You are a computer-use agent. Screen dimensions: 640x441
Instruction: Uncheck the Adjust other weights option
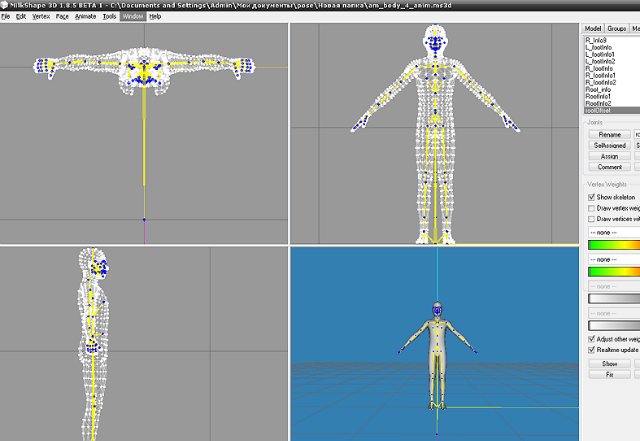(590, 341)
